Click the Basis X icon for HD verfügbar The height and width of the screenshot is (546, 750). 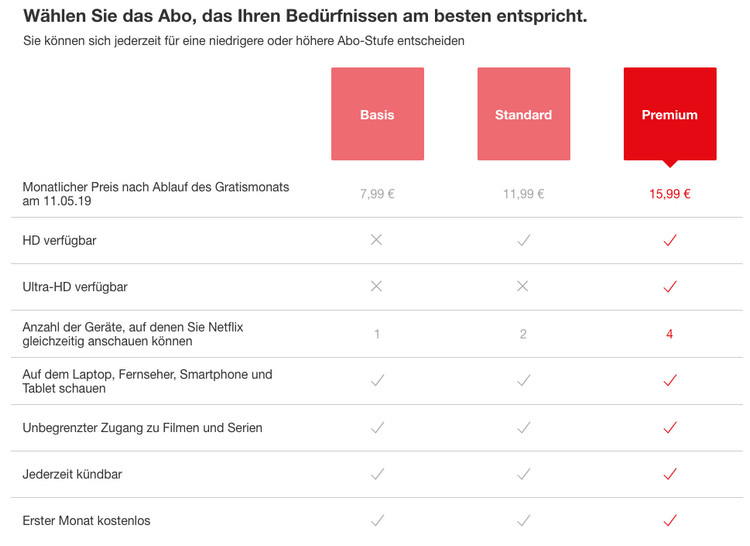376,240
